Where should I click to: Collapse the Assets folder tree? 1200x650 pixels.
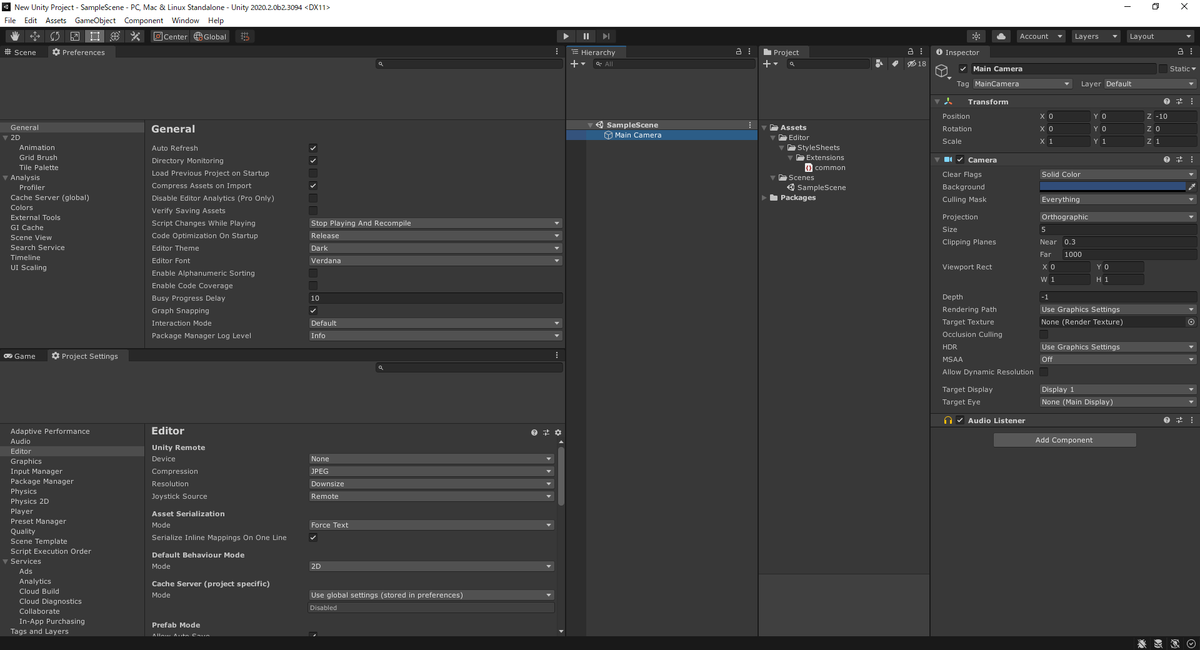[x=766, y=128]
